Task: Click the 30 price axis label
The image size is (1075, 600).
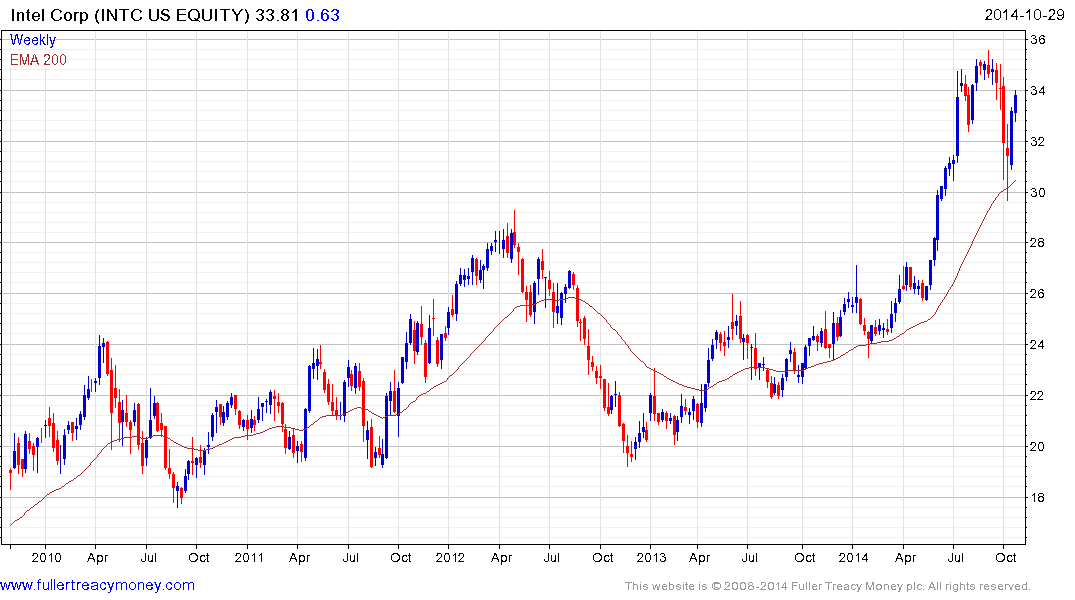Action: (1038, 192)
